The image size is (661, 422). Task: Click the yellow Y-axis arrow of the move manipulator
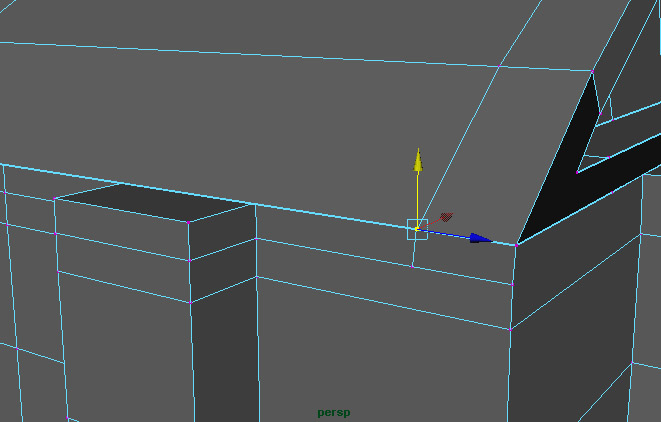[418, 160]
